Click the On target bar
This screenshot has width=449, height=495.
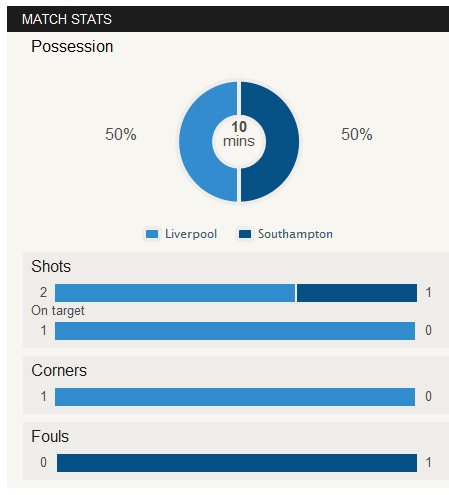coord(235,331)
